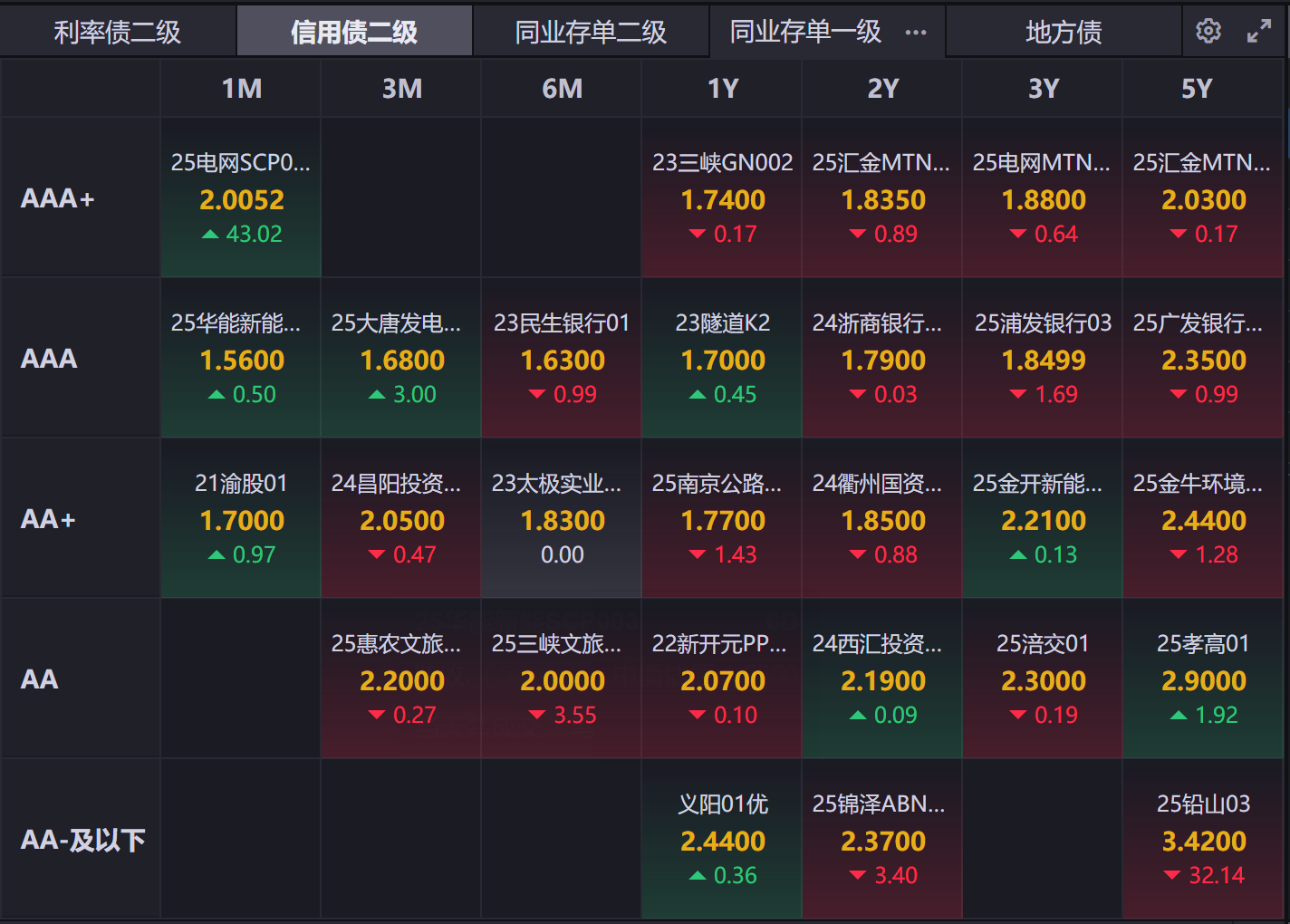1290x924 pixels.
Task: Open the 地方债 tab
Action: click(1064, 33)
